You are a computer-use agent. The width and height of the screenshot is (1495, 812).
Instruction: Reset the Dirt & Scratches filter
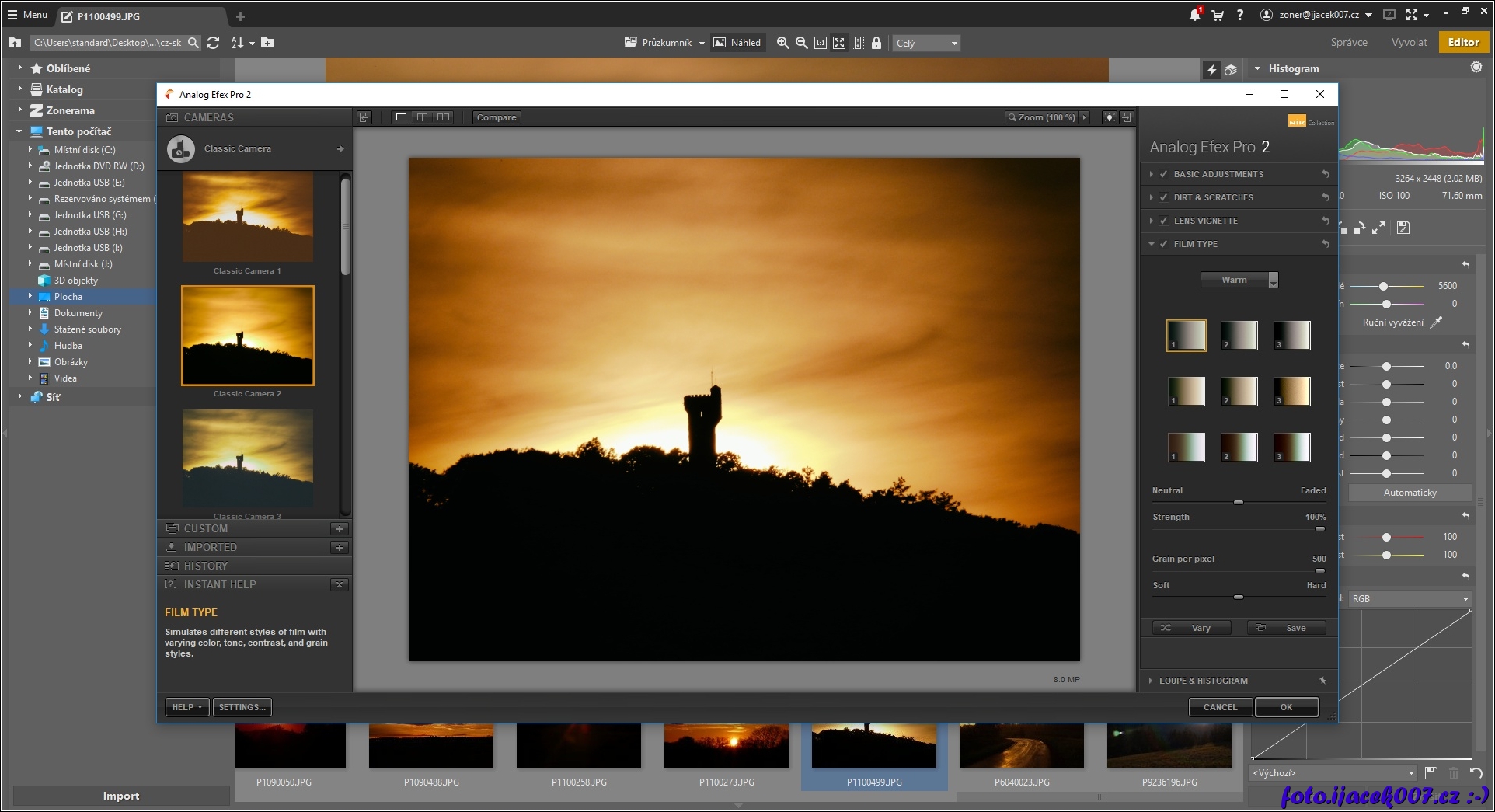pos(1326,197)
